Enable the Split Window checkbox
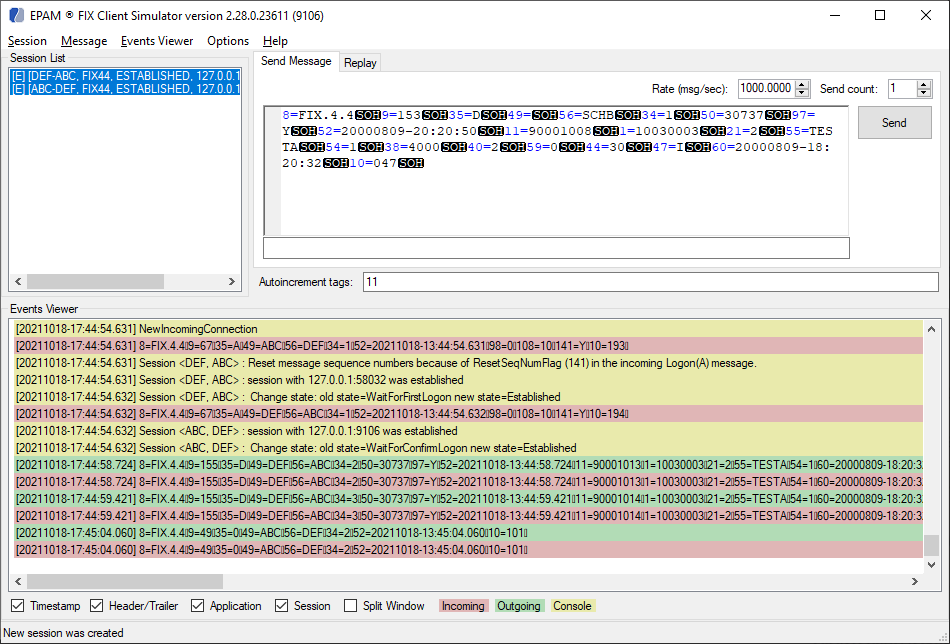Image resolution: width=950 pixels, height=644 pixels. click(350, 606)
